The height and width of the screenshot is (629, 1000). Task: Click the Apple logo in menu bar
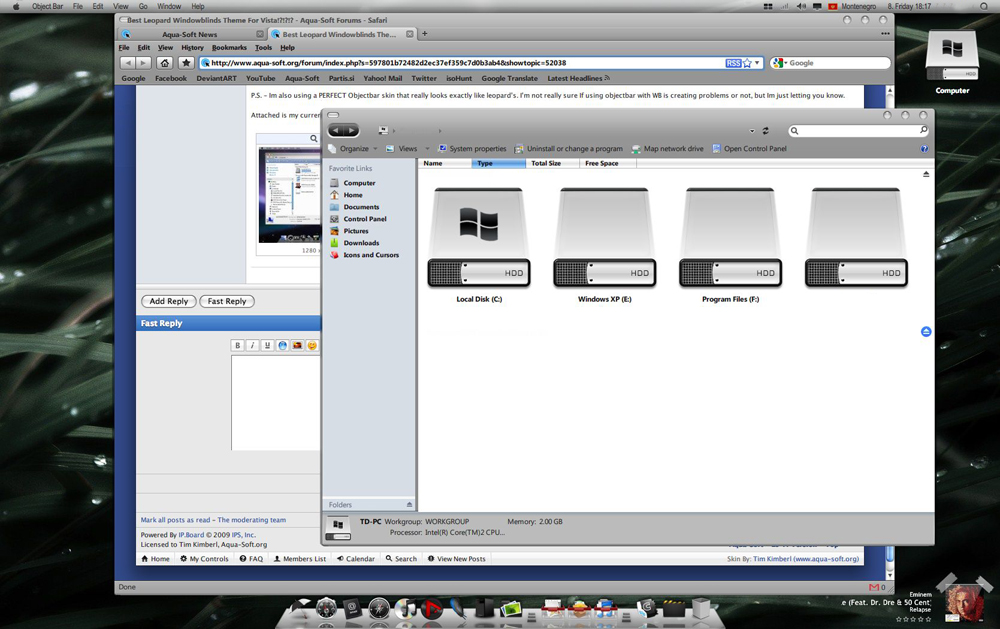pyautogui.click(x=16, y=6)
